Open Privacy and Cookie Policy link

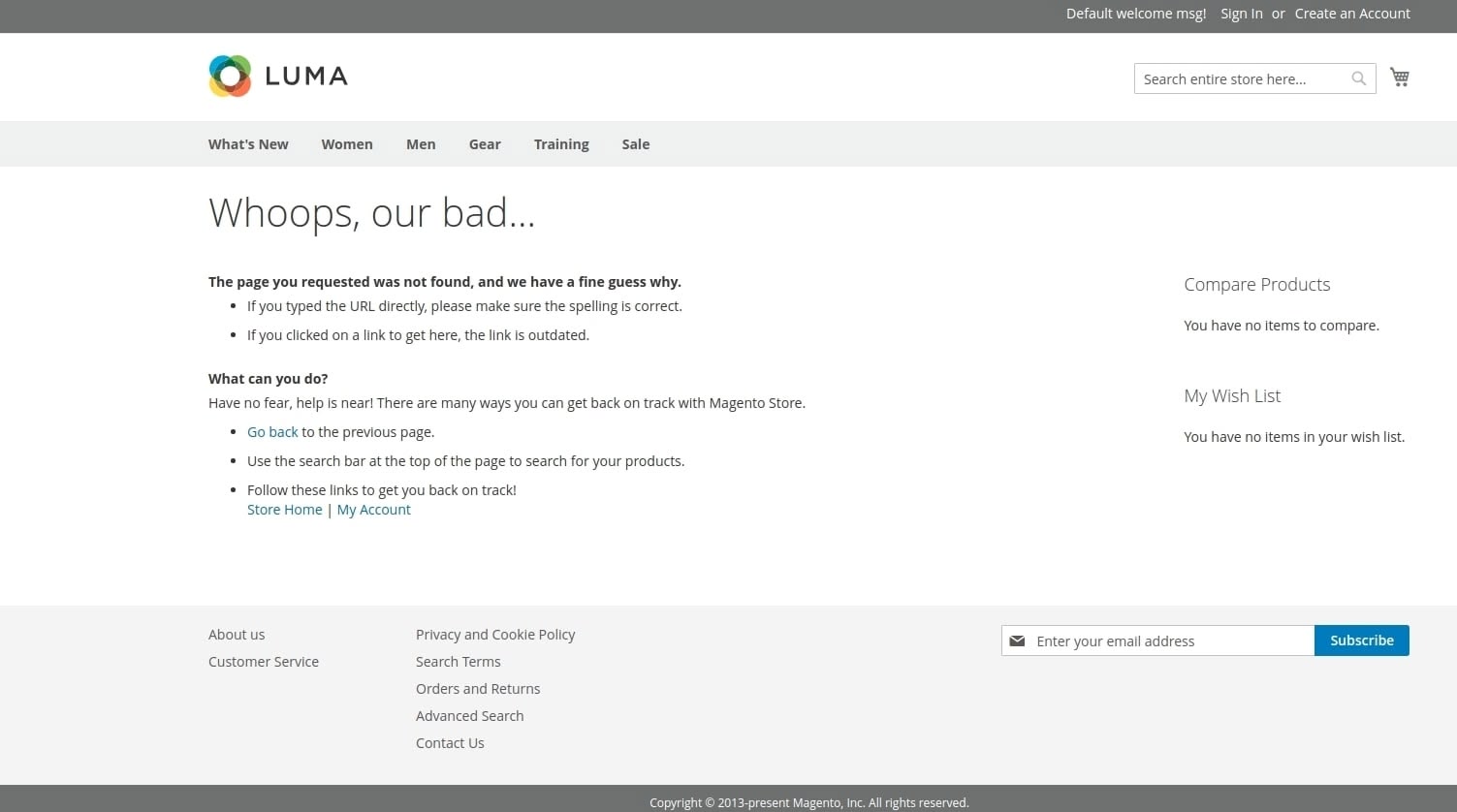pyautogui.click(x=495, y=635)
